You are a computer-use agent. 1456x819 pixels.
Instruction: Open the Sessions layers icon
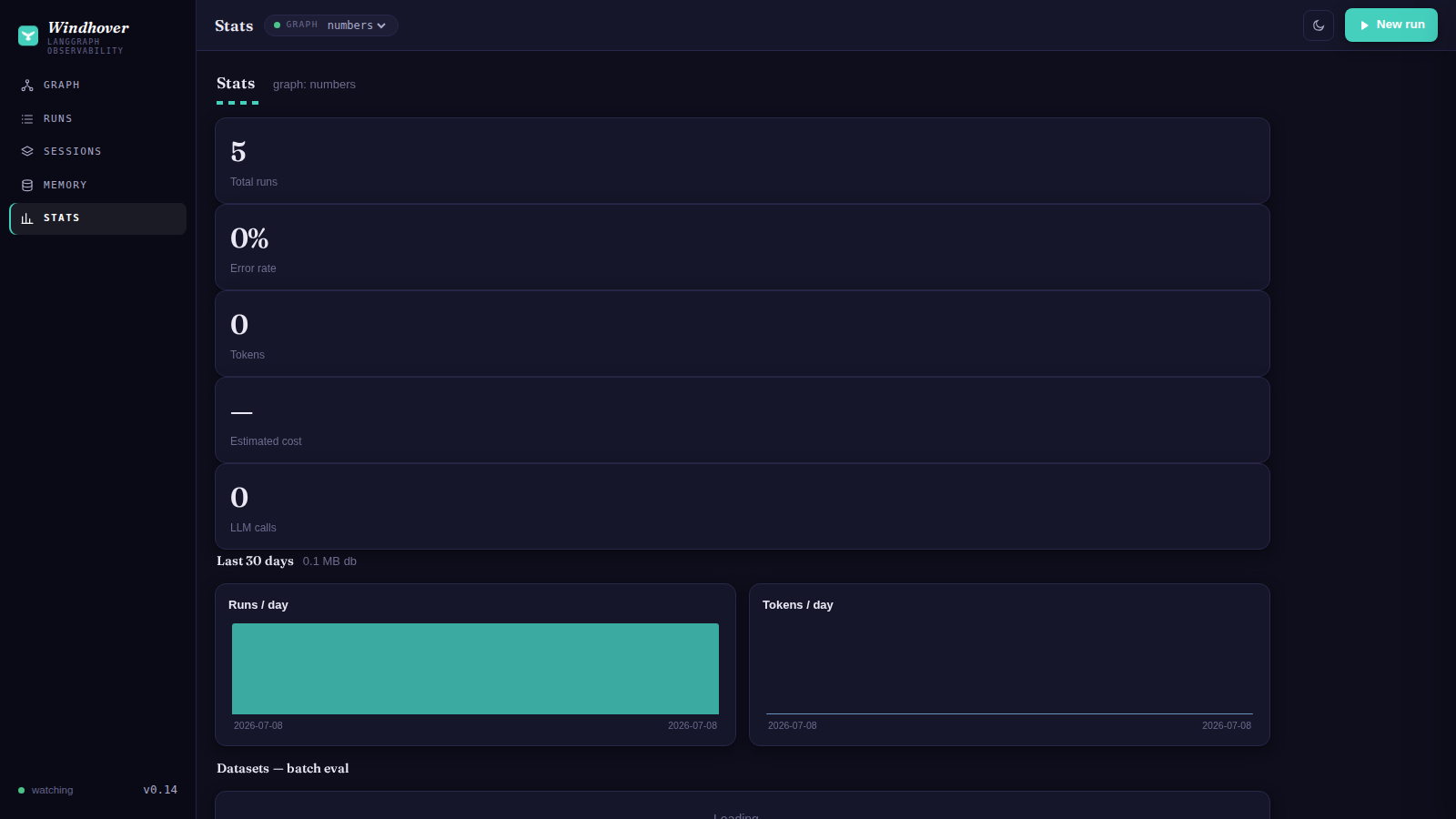click(27, 152)
